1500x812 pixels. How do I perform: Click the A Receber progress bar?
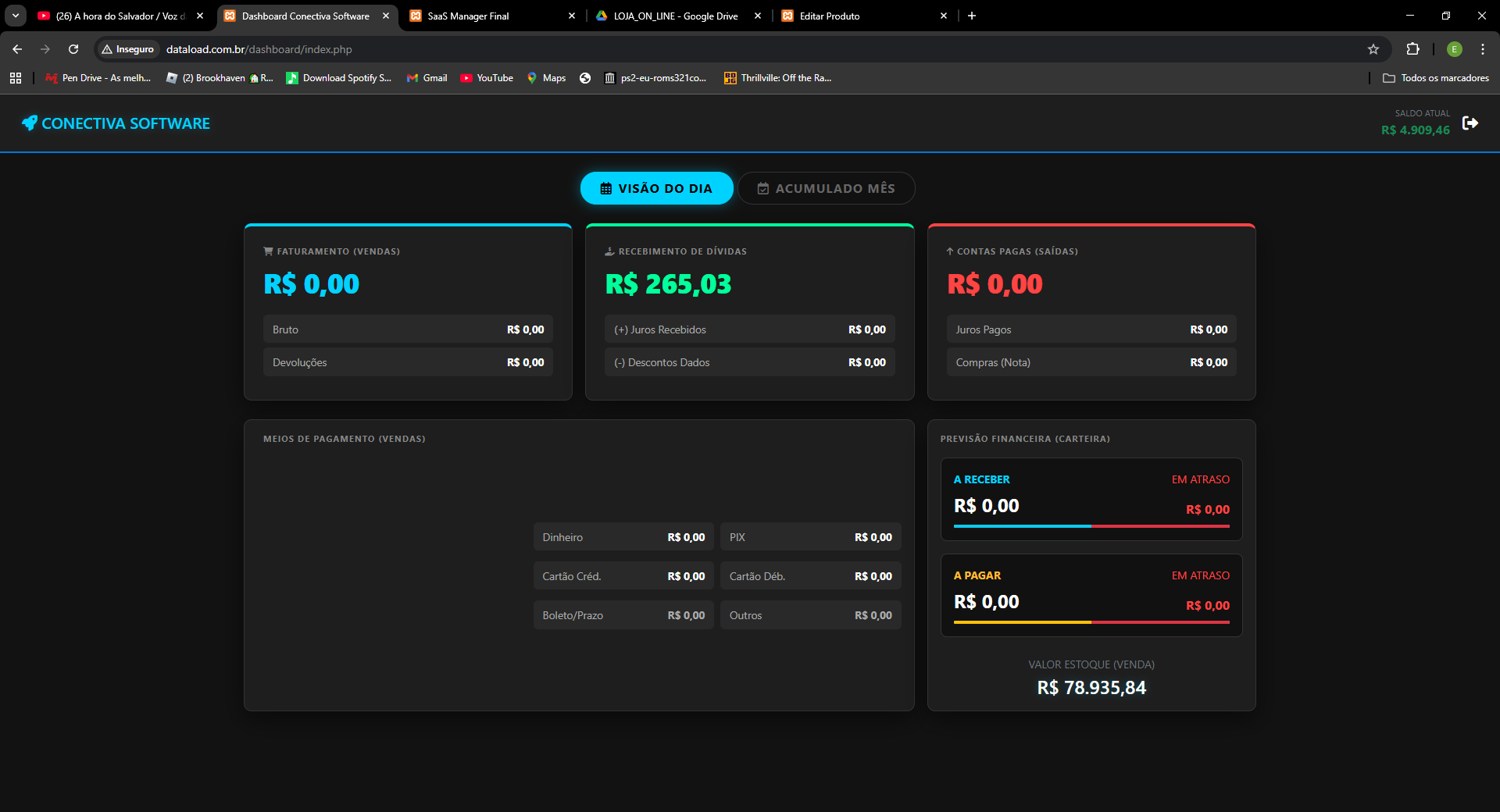[x=1091, y=526]
